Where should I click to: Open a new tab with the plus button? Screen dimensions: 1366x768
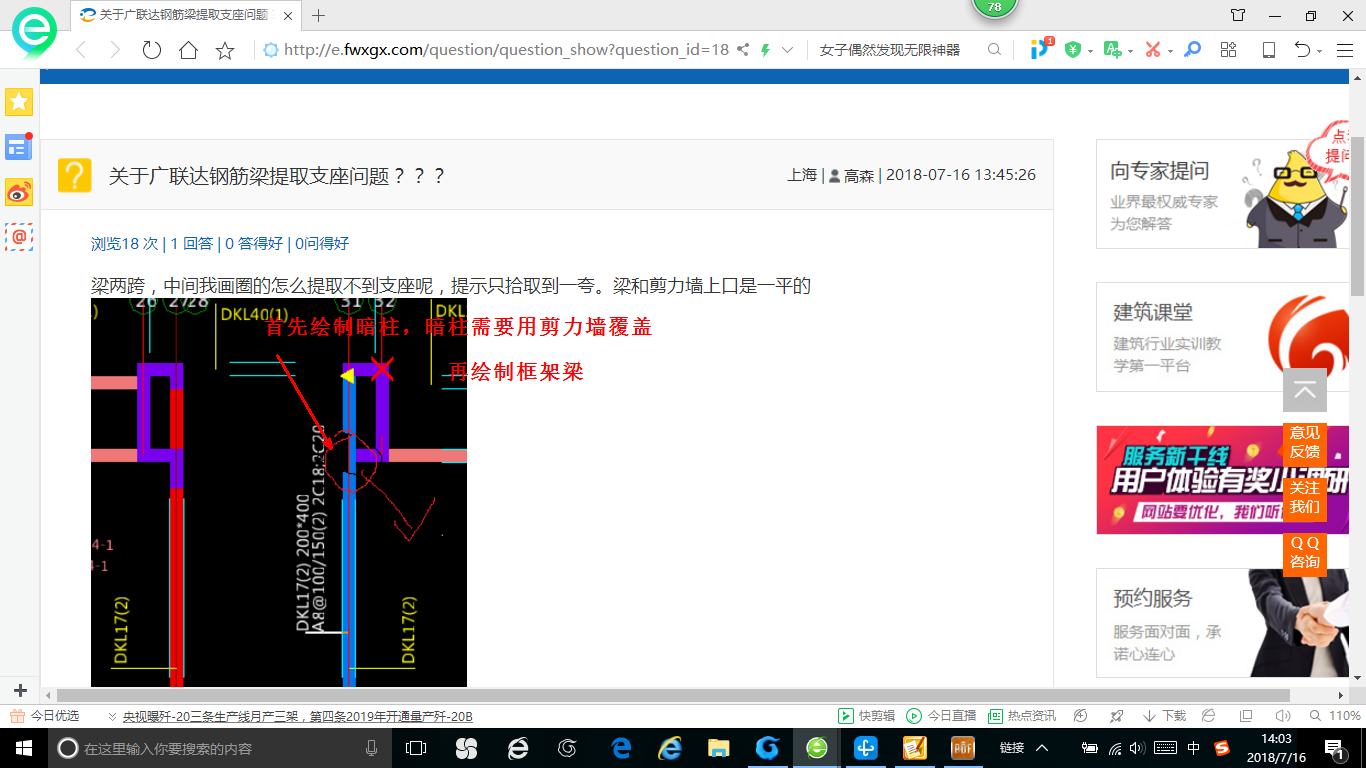(319, 15)
